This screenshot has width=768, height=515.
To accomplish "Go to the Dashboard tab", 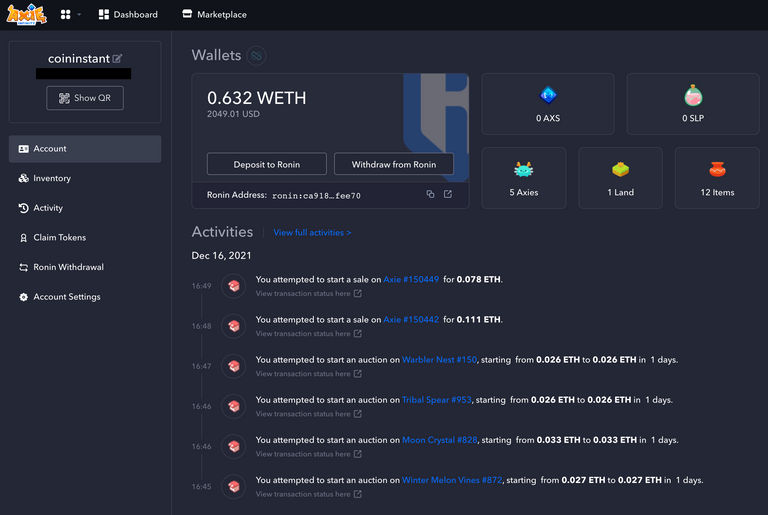I will coord(128,15).
